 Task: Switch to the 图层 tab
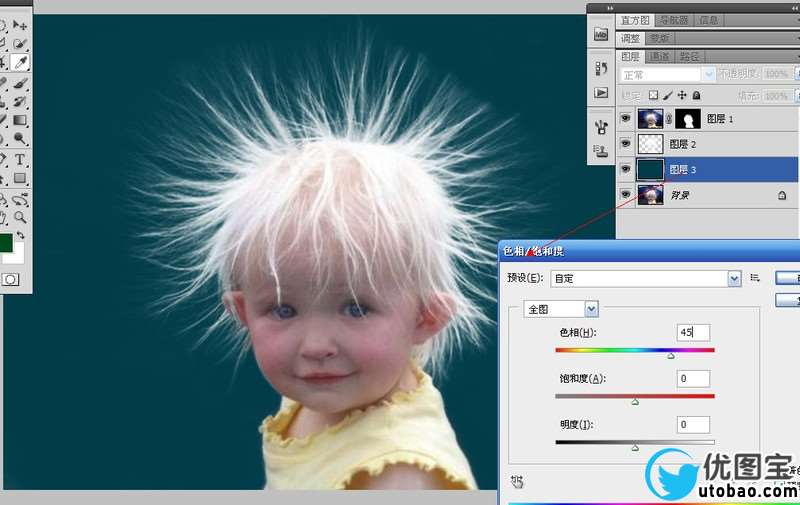point(631,57)
